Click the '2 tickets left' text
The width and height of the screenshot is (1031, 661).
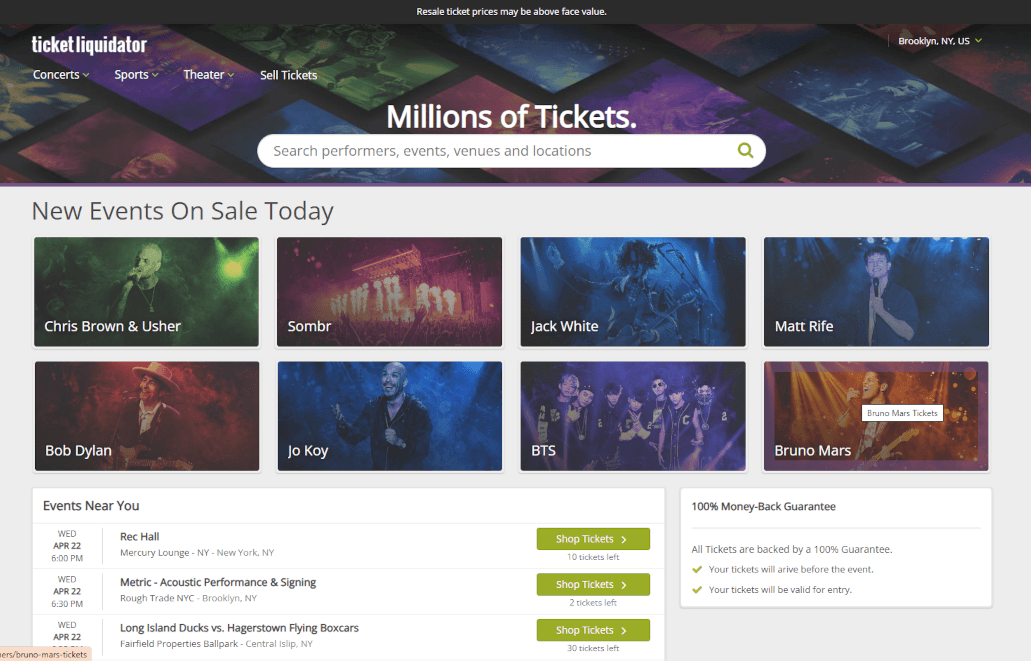593,602
